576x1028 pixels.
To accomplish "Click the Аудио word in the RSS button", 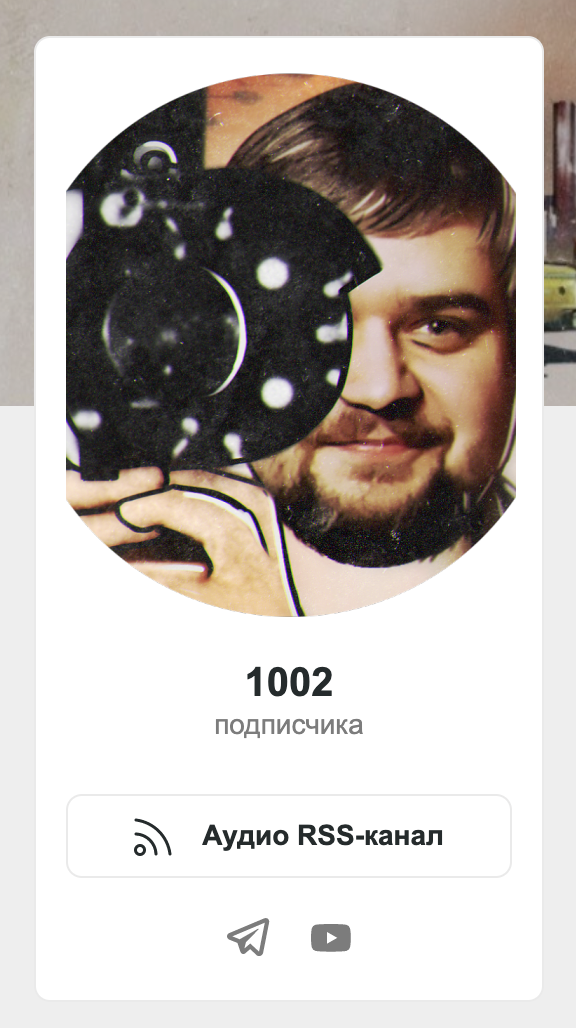I will coord(245,837).
